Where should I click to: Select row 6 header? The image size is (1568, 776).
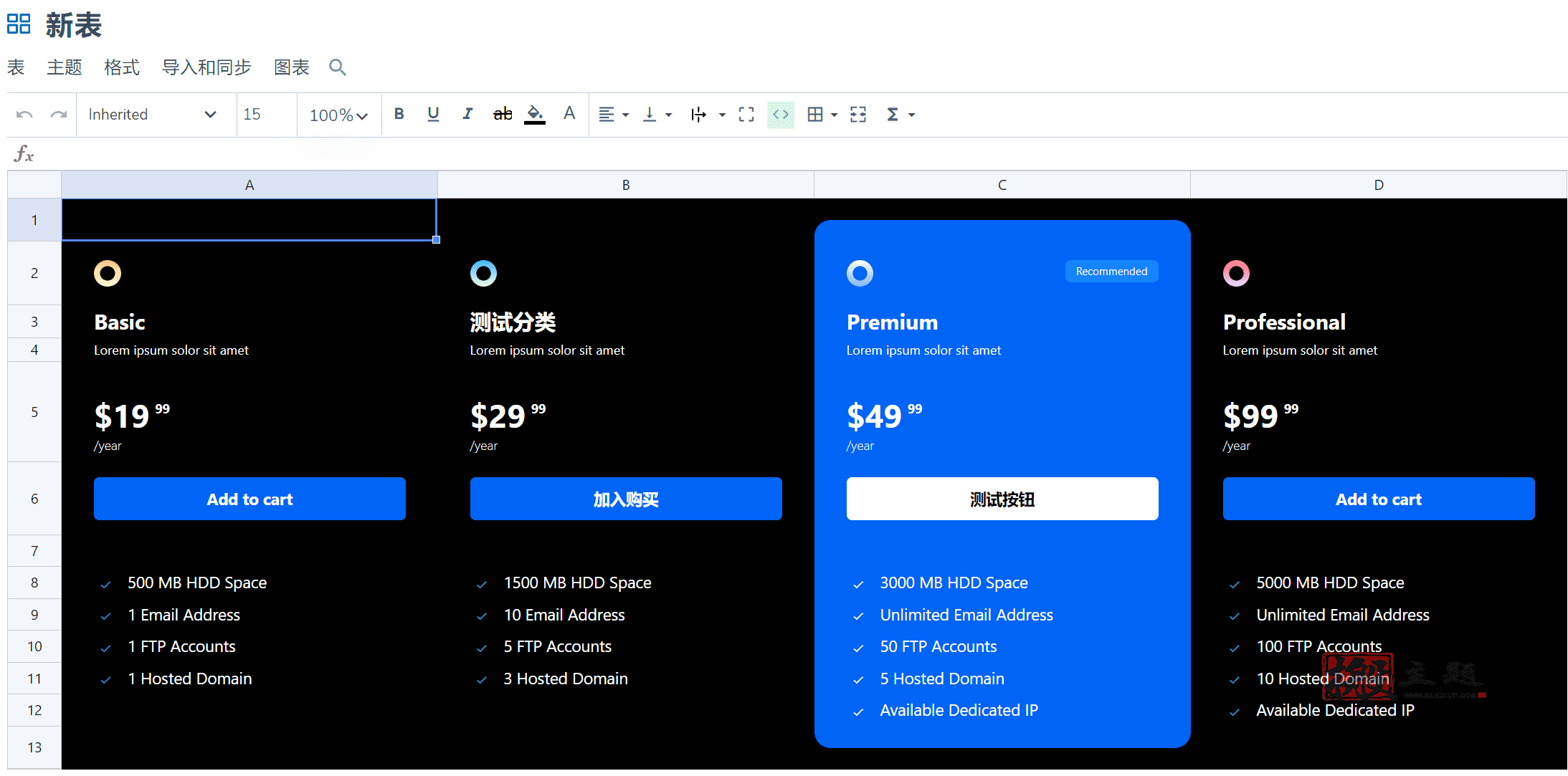click(34, 499)
